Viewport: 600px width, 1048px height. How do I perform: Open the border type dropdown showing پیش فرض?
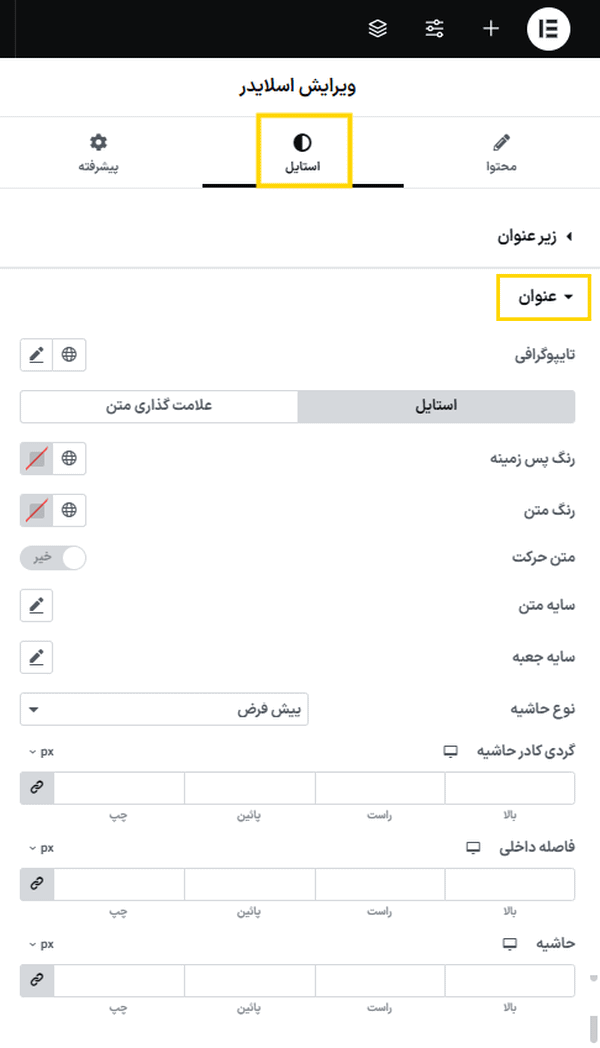click(x=164, y=709)
